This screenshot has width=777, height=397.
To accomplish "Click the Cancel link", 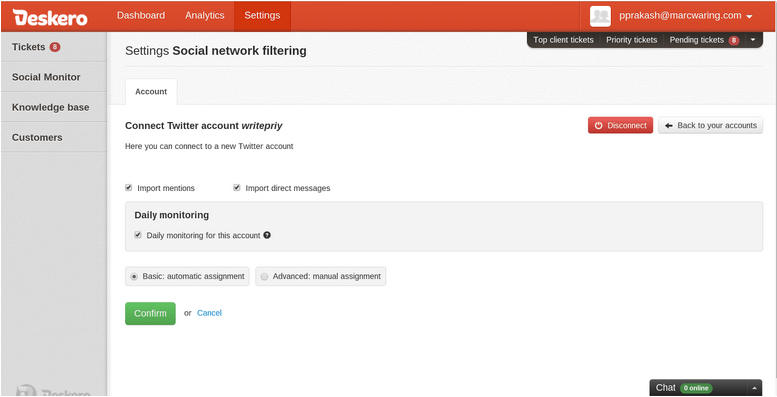I will (209, 313).
